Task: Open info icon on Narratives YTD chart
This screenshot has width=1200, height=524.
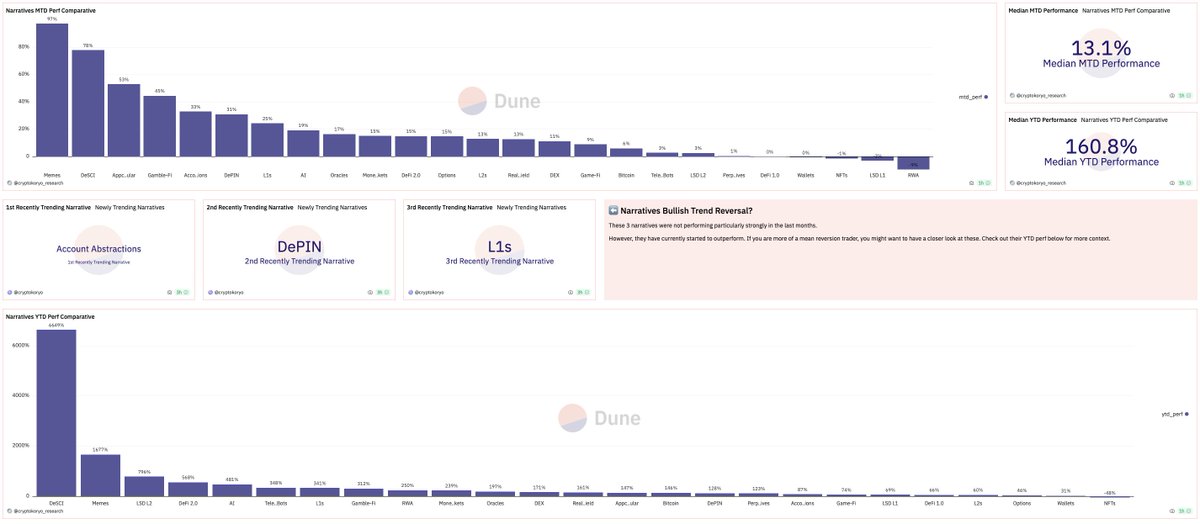Action: click(1172, 510)
